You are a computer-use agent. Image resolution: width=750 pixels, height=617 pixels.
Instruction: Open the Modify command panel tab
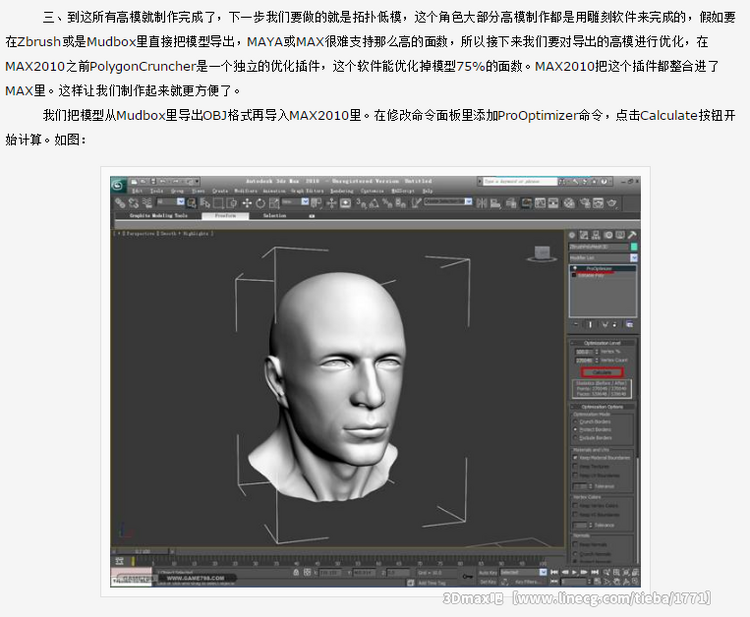click(584, 235)
